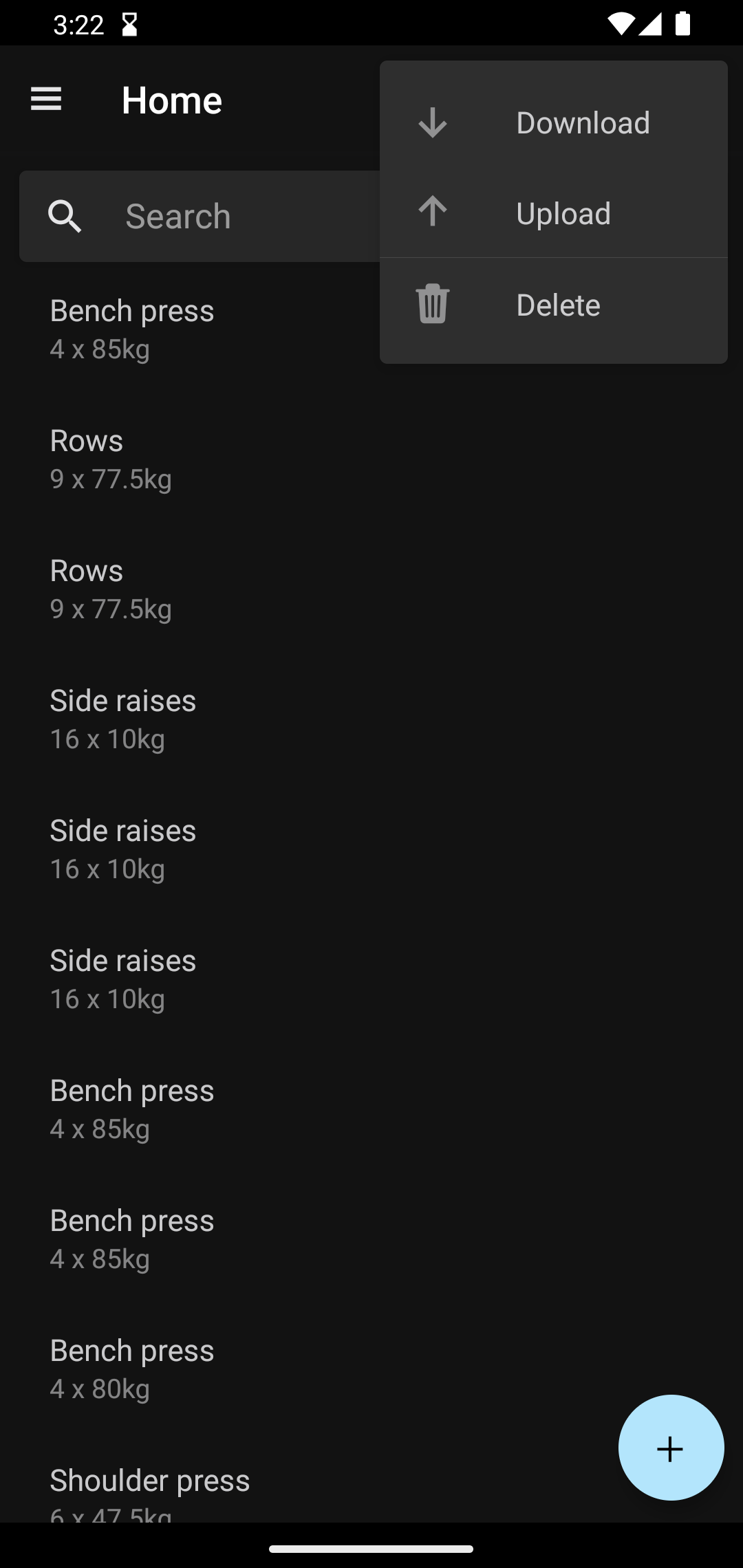
Task: Tap the magnifier search icon
Action: coord(65,217)
